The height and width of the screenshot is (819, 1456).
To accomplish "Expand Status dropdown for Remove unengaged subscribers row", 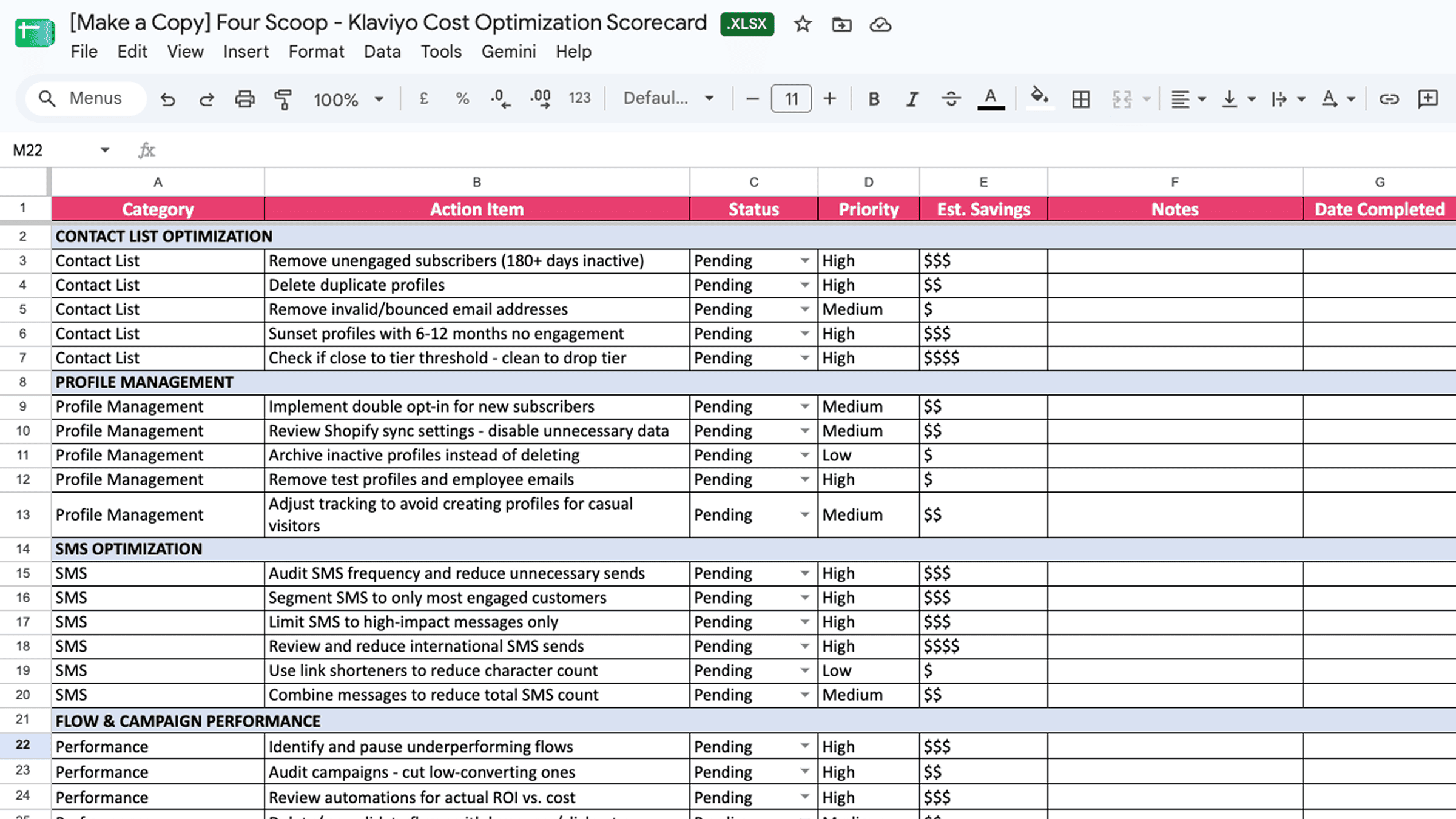I will tap(804, 260).
